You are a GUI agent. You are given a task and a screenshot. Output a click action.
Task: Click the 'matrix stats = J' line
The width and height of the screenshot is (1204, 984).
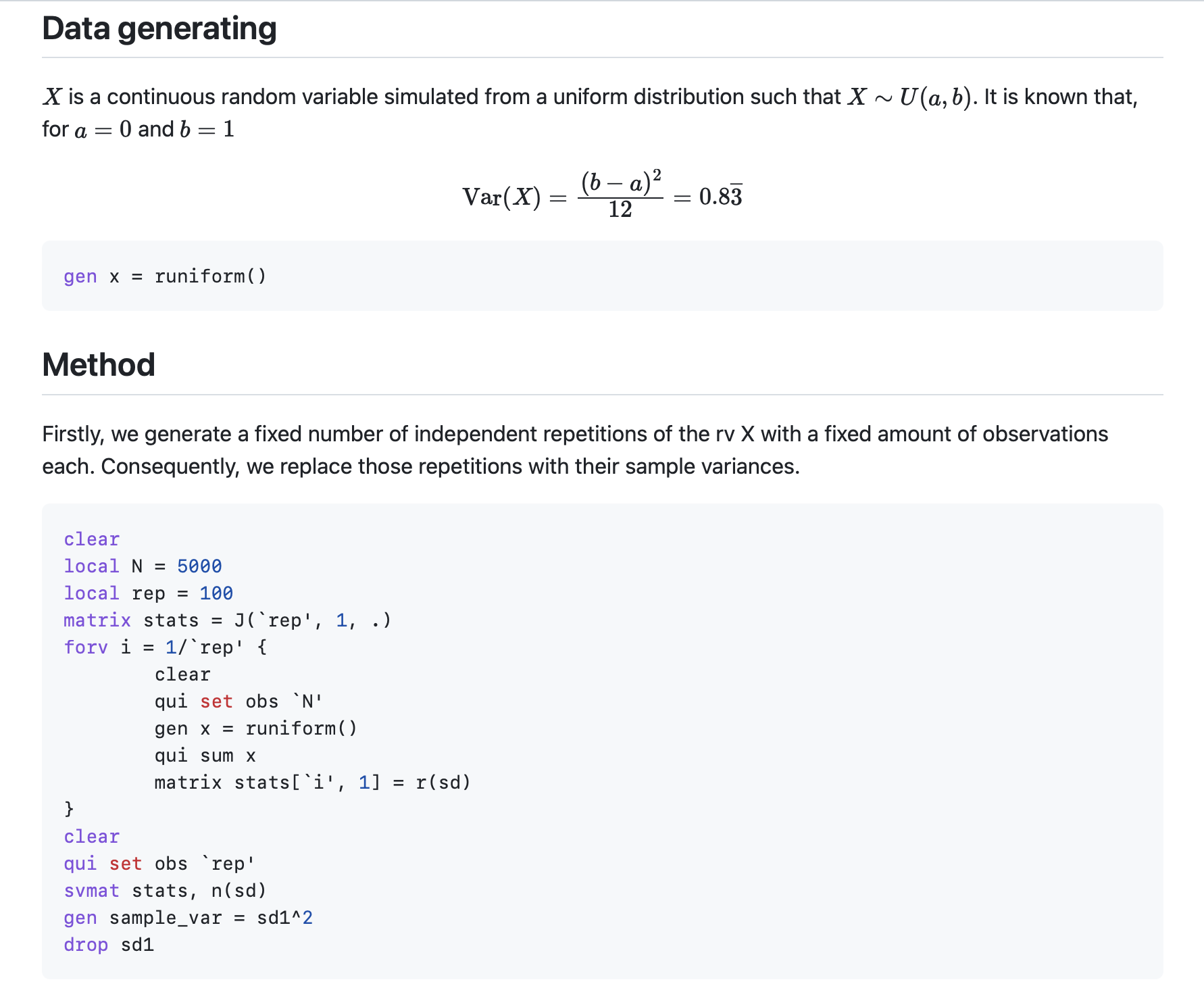tap(227, 620)
